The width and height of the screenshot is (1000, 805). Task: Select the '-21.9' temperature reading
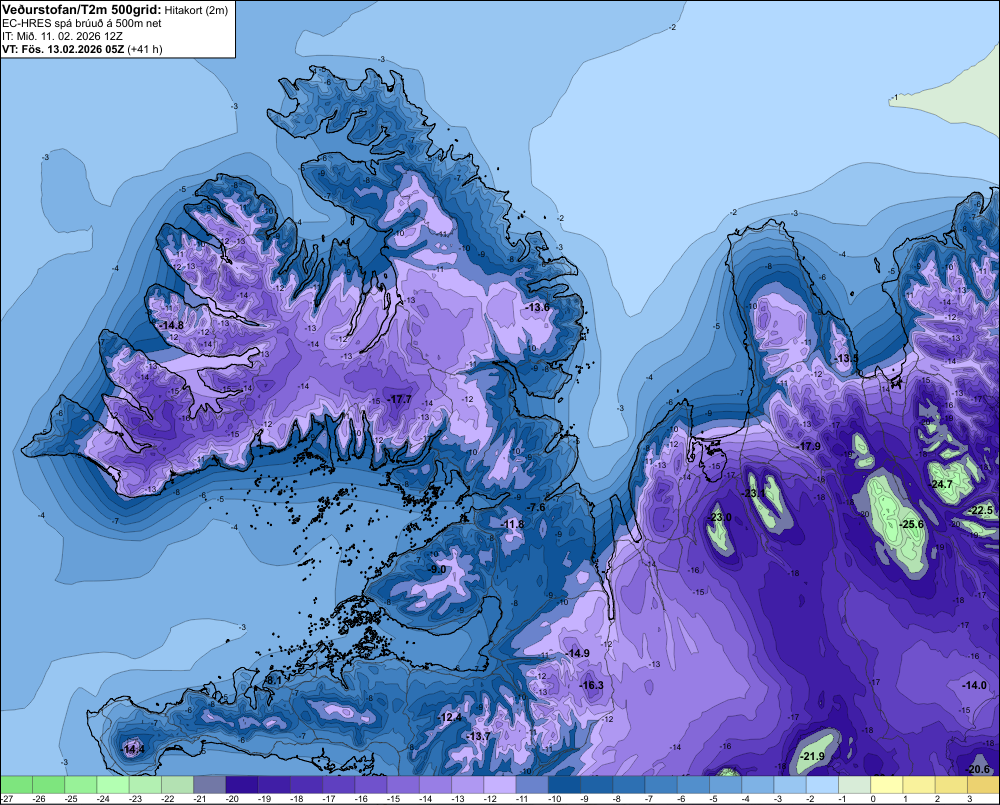(812, 756)
